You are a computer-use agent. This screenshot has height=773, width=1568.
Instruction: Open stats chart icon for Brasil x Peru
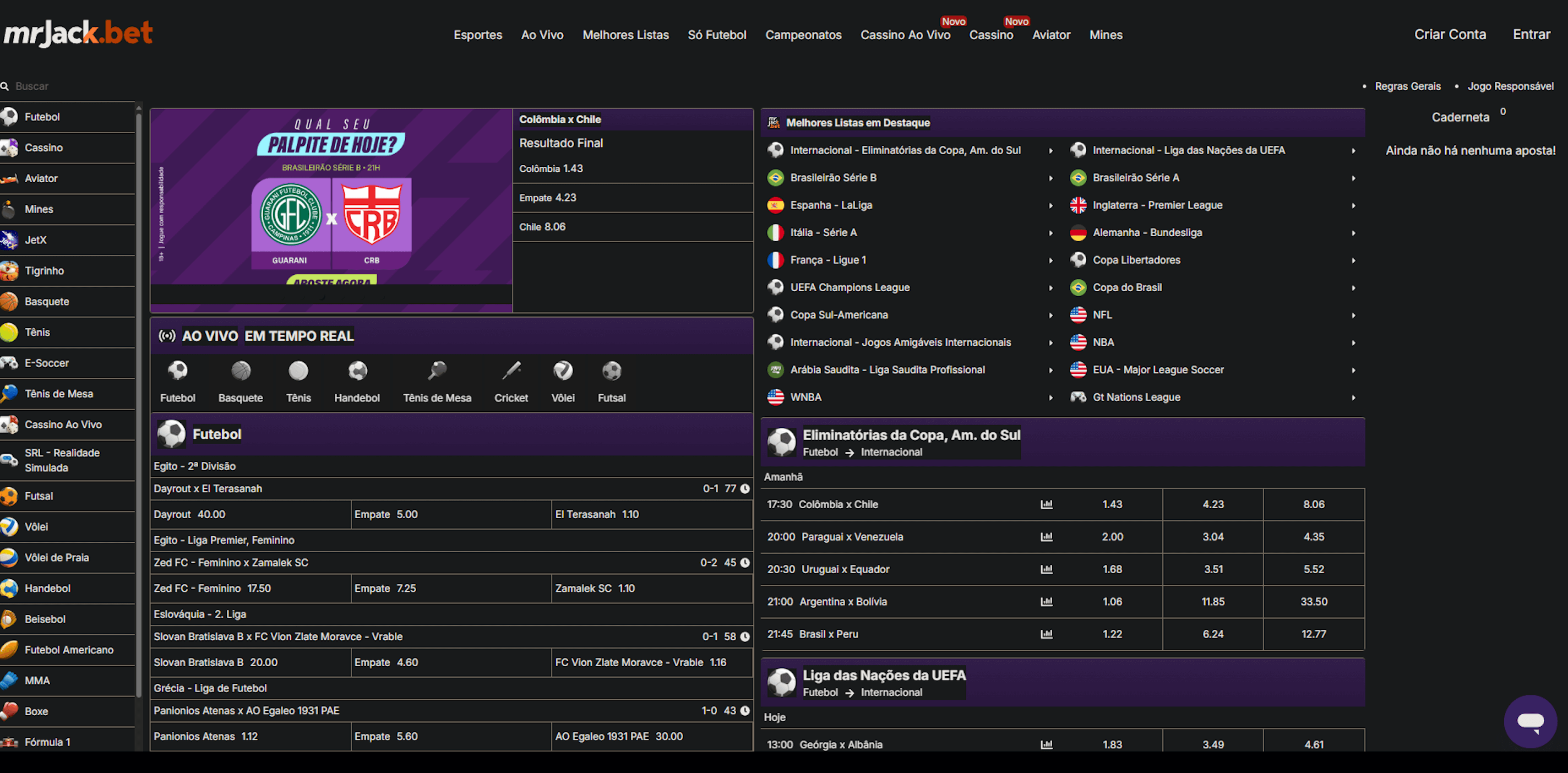coord(1047,634)
